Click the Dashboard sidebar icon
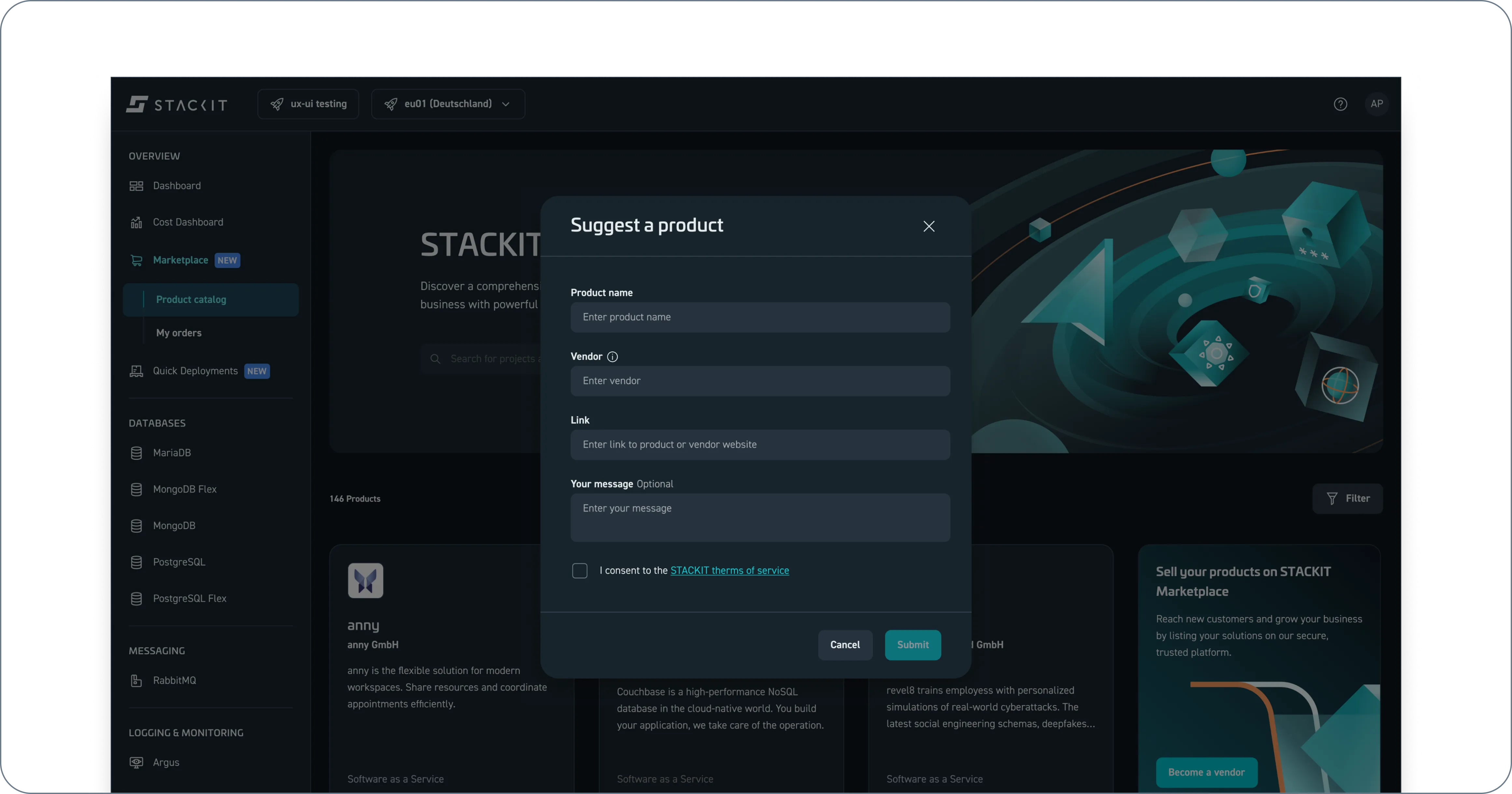Viewport: 1512px width, 794px height. pos(136,186)
